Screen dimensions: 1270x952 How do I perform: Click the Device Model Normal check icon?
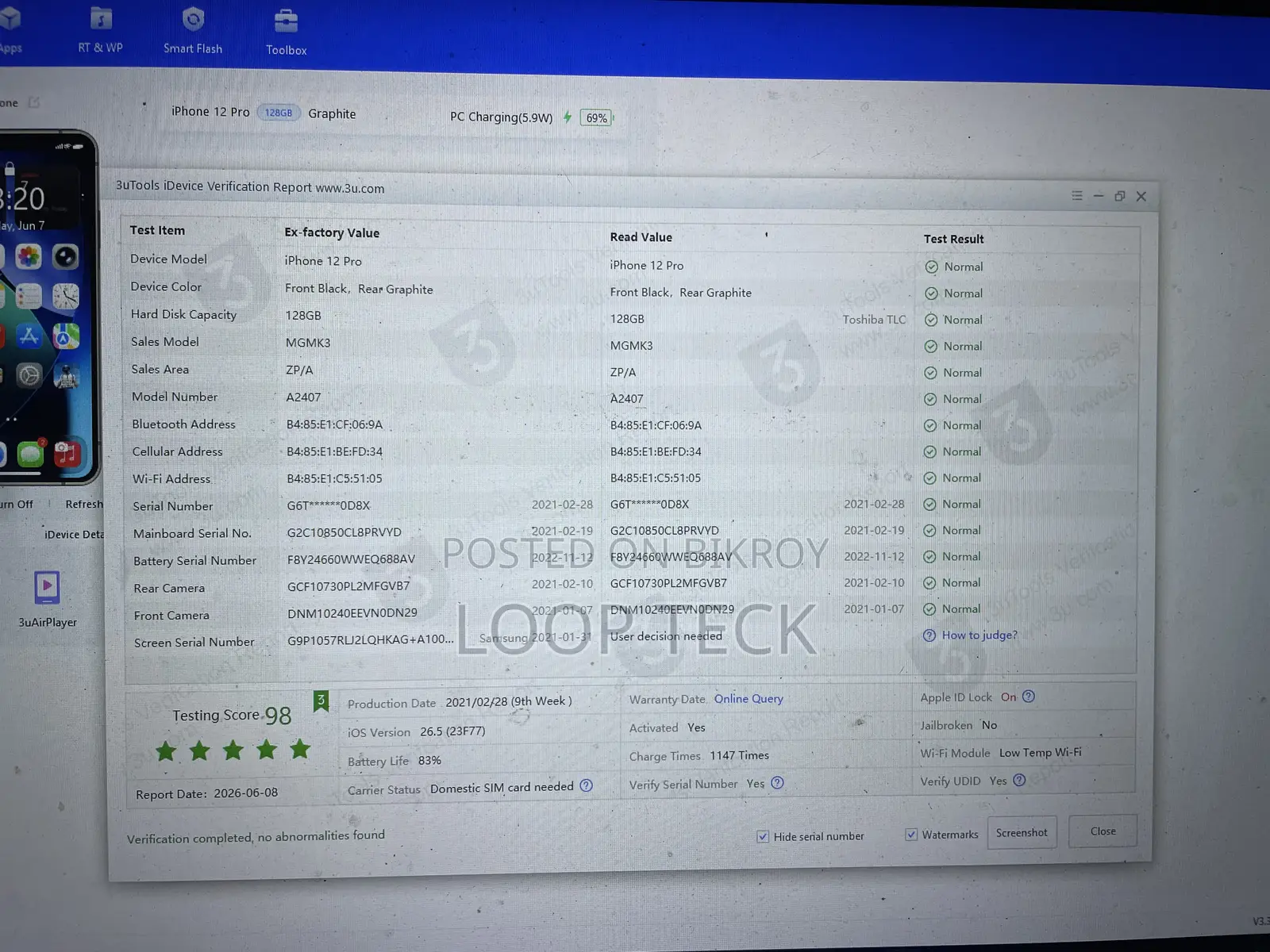(x=932, y=267)
